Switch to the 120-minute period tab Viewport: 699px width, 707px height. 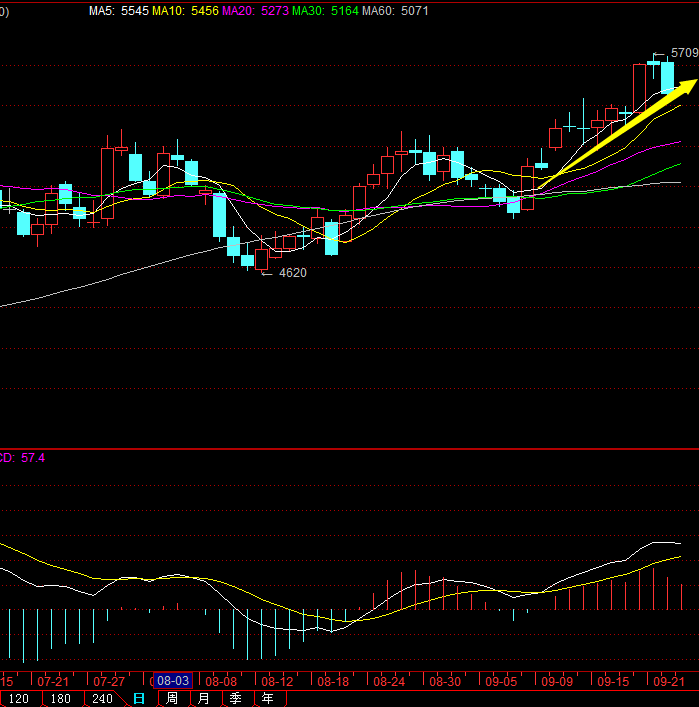(18, 699)
